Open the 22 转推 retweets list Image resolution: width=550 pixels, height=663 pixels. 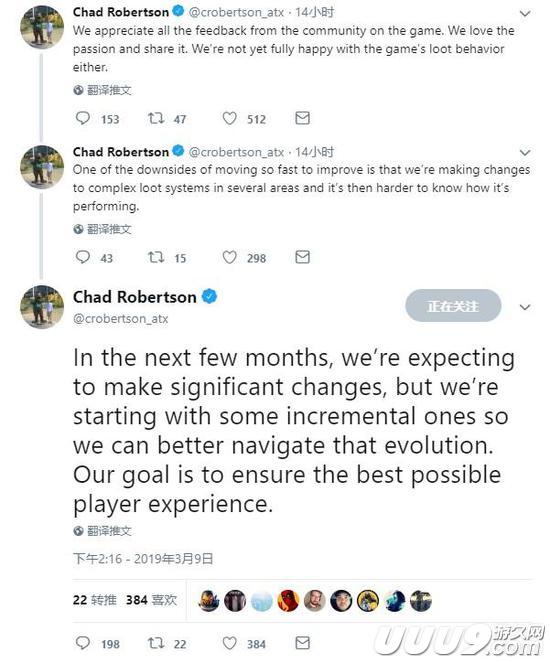pyautogui.click(x=94, y=600)
